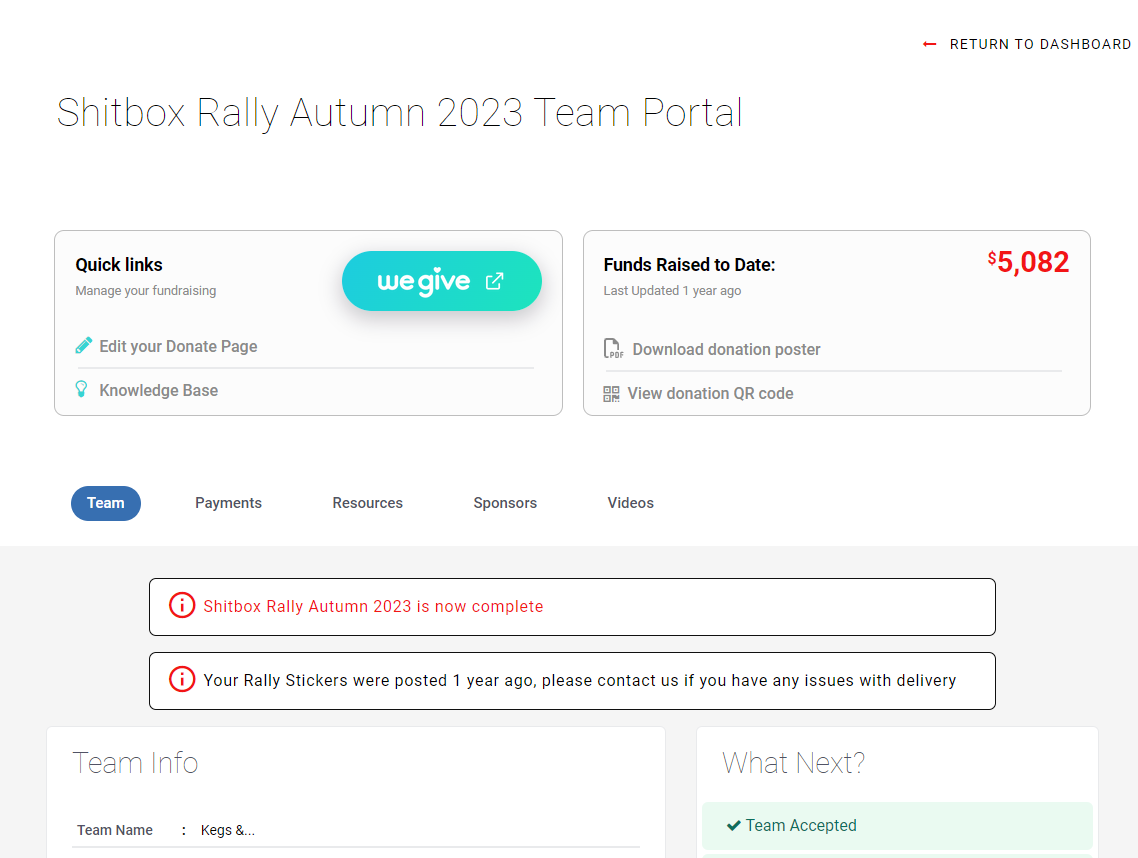Click the PDF file icon for donation poster
The image size is (1138, 858).
pos(613,348)
